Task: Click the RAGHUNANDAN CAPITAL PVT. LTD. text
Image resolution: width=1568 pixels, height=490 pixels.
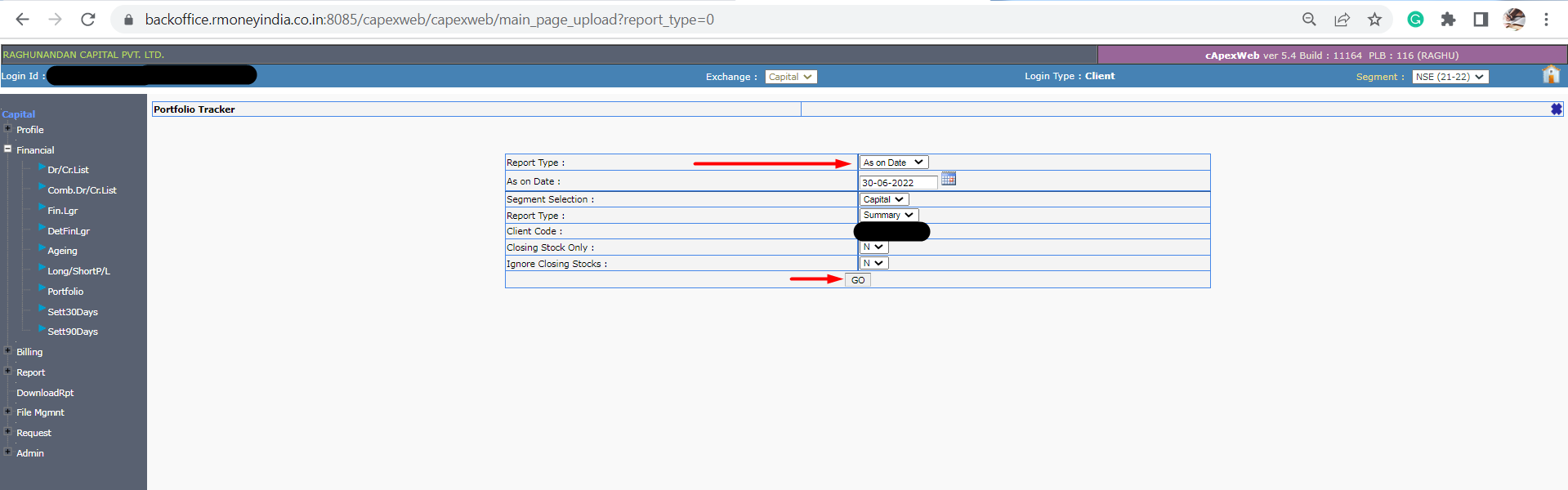Action: click(x=83, y=55)
